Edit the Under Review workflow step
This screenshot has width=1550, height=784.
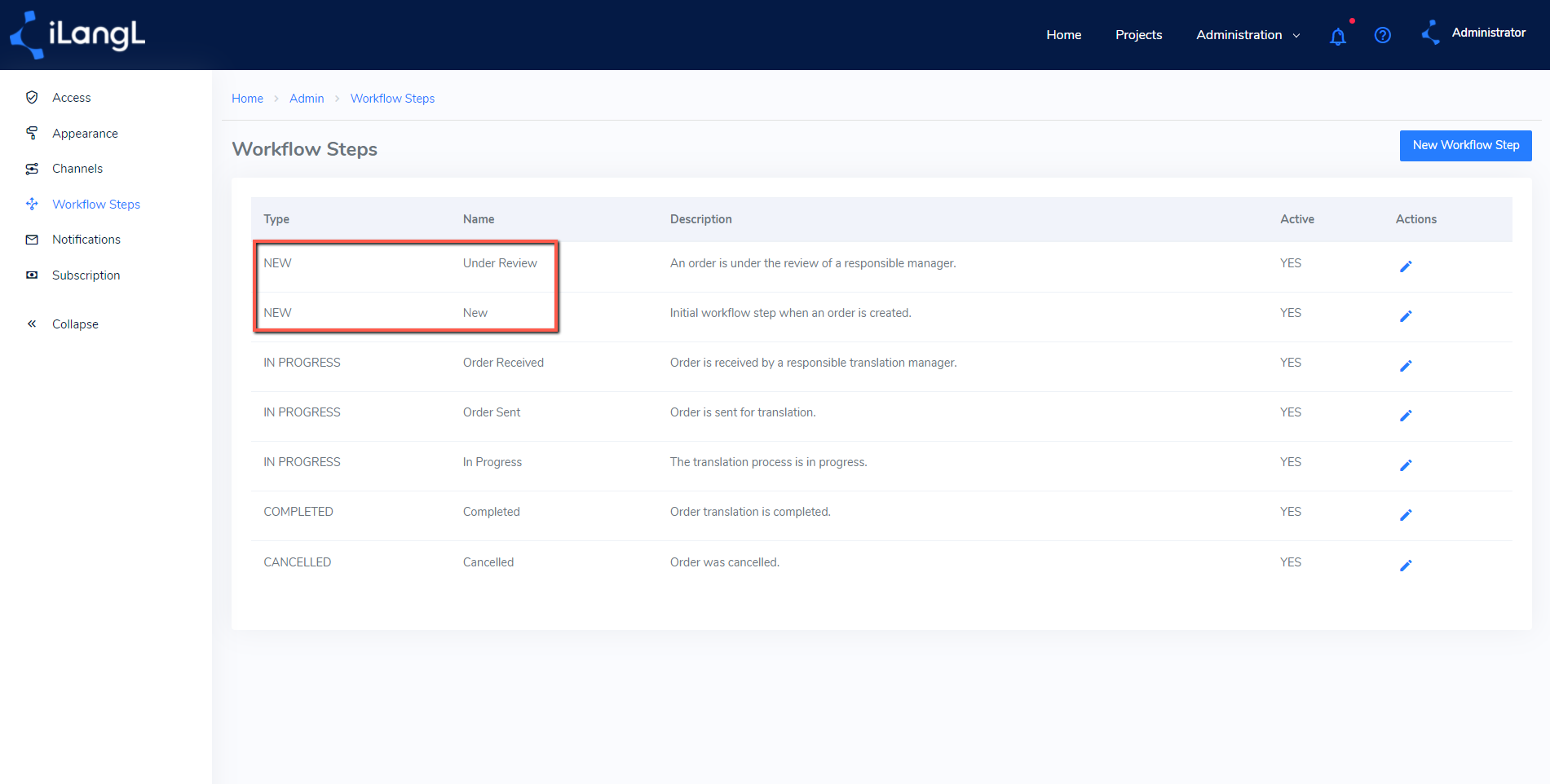coord(1406,266)
